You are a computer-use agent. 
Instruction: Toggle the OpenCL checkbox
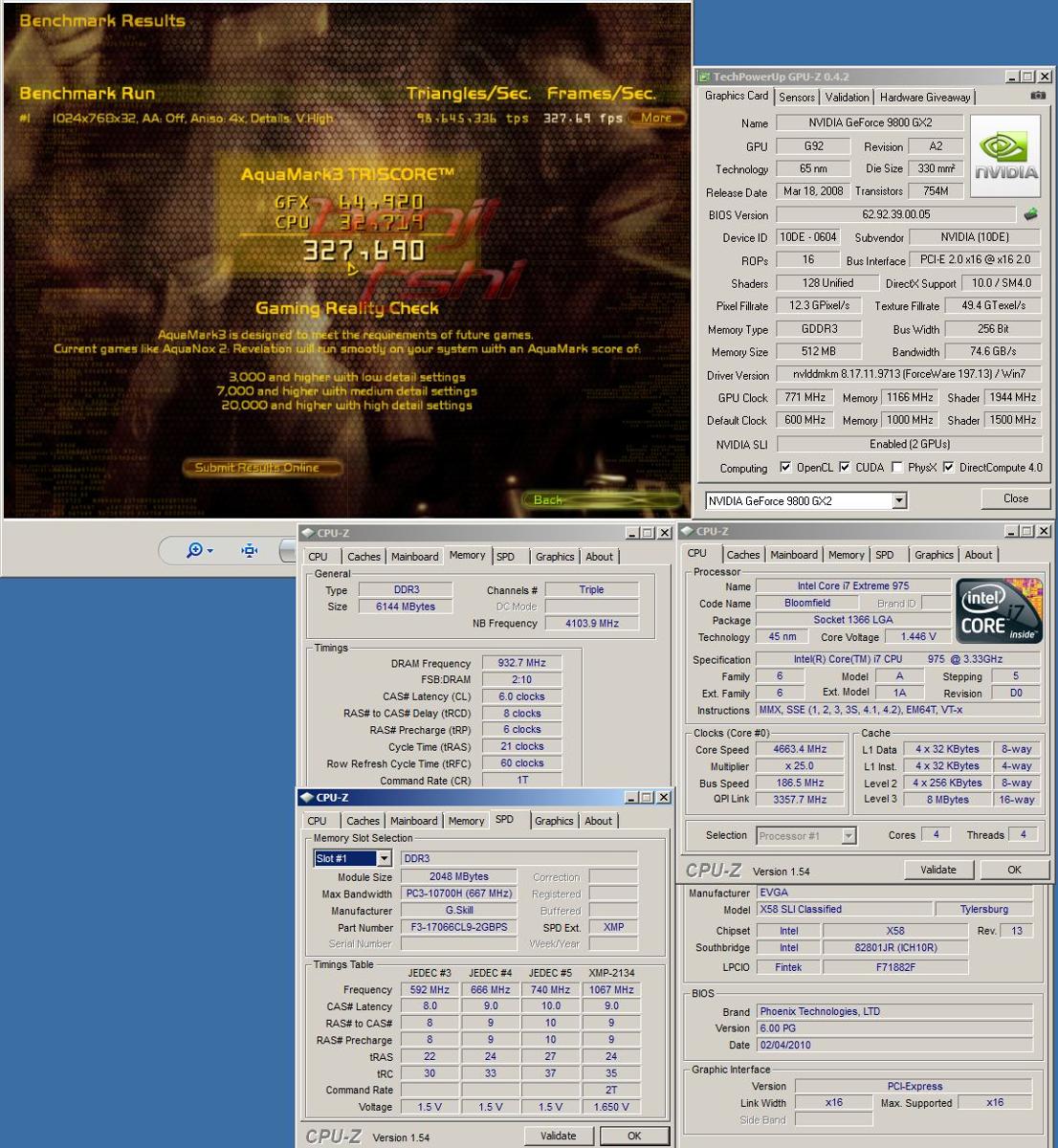click(x=785, y=468)
